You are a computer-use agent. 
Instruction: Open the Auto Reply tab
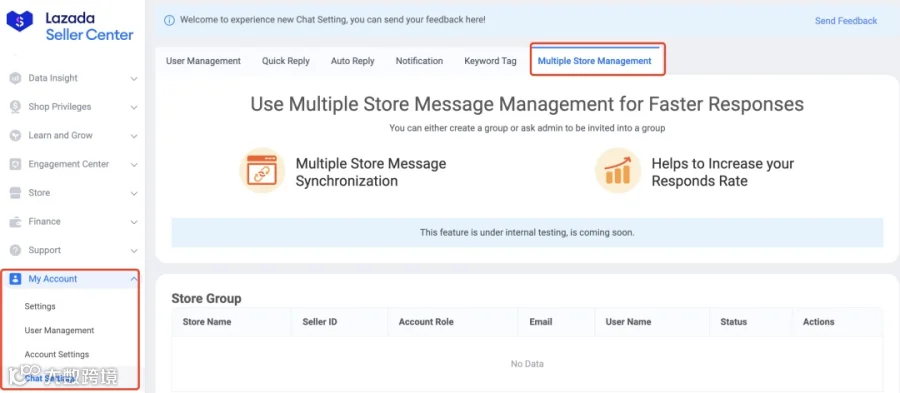(x=352, y=61)
